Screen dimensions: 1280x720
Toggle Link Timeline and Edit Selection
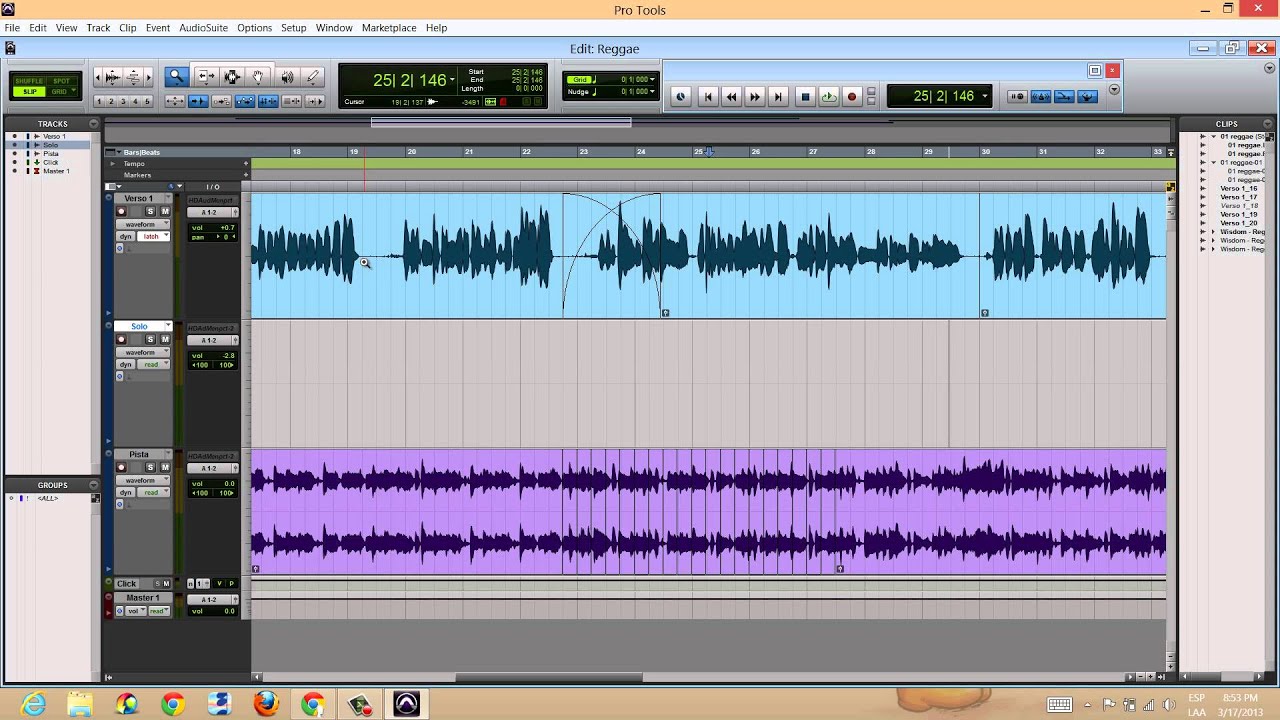[268, 101]
